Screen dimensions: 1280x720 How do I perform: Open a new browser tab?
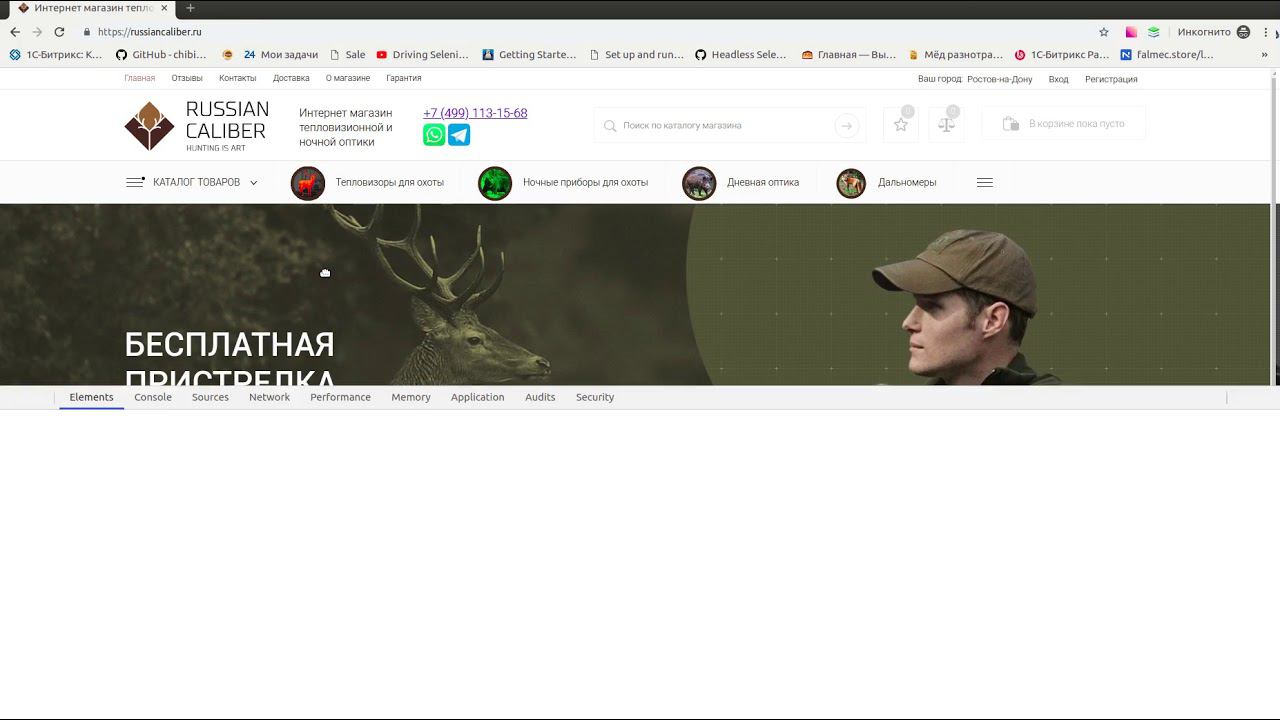tap(190, 8)
